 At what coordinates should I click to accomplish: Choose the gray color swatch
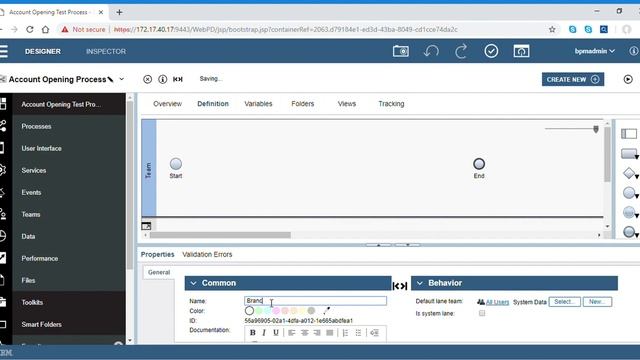pyautogui.click(x=311, y=311)
